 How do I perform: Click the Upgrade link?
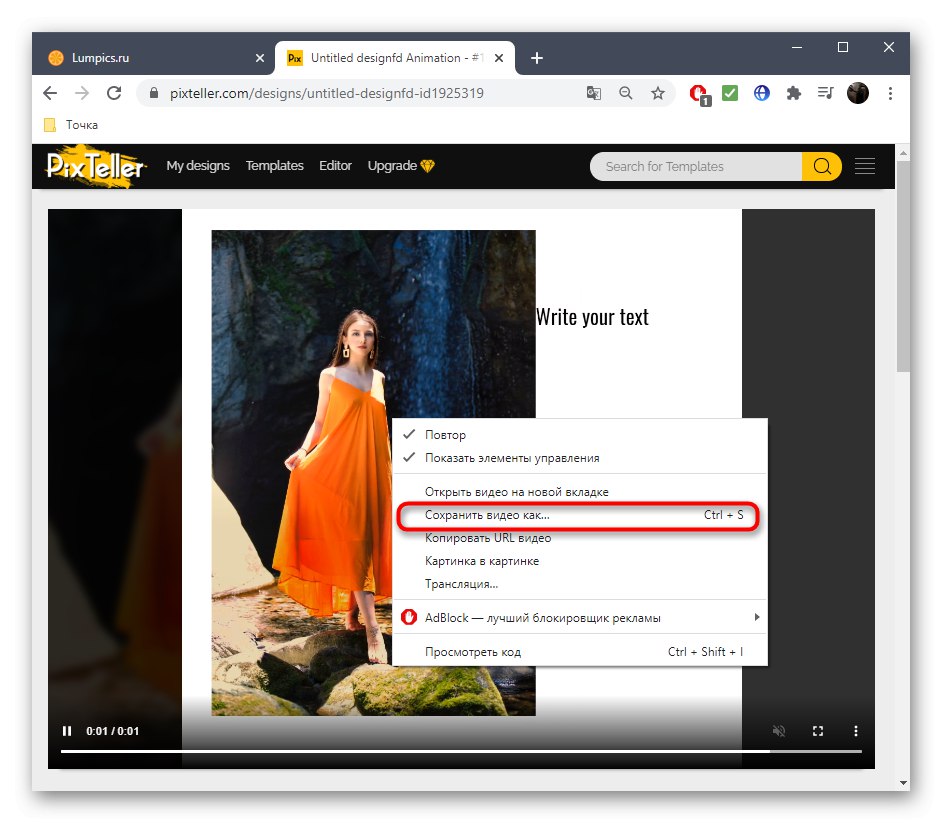pyautogui.click(x=392, y=166)
